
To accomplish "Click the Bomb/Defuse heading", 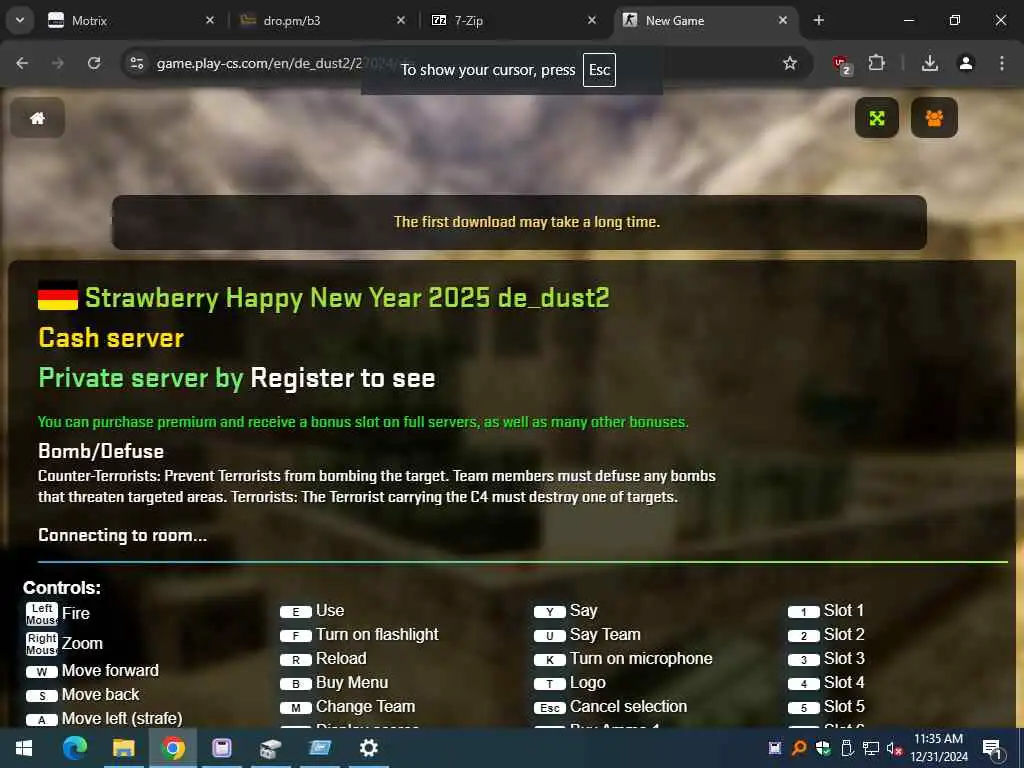I will (x=101, y=451).
